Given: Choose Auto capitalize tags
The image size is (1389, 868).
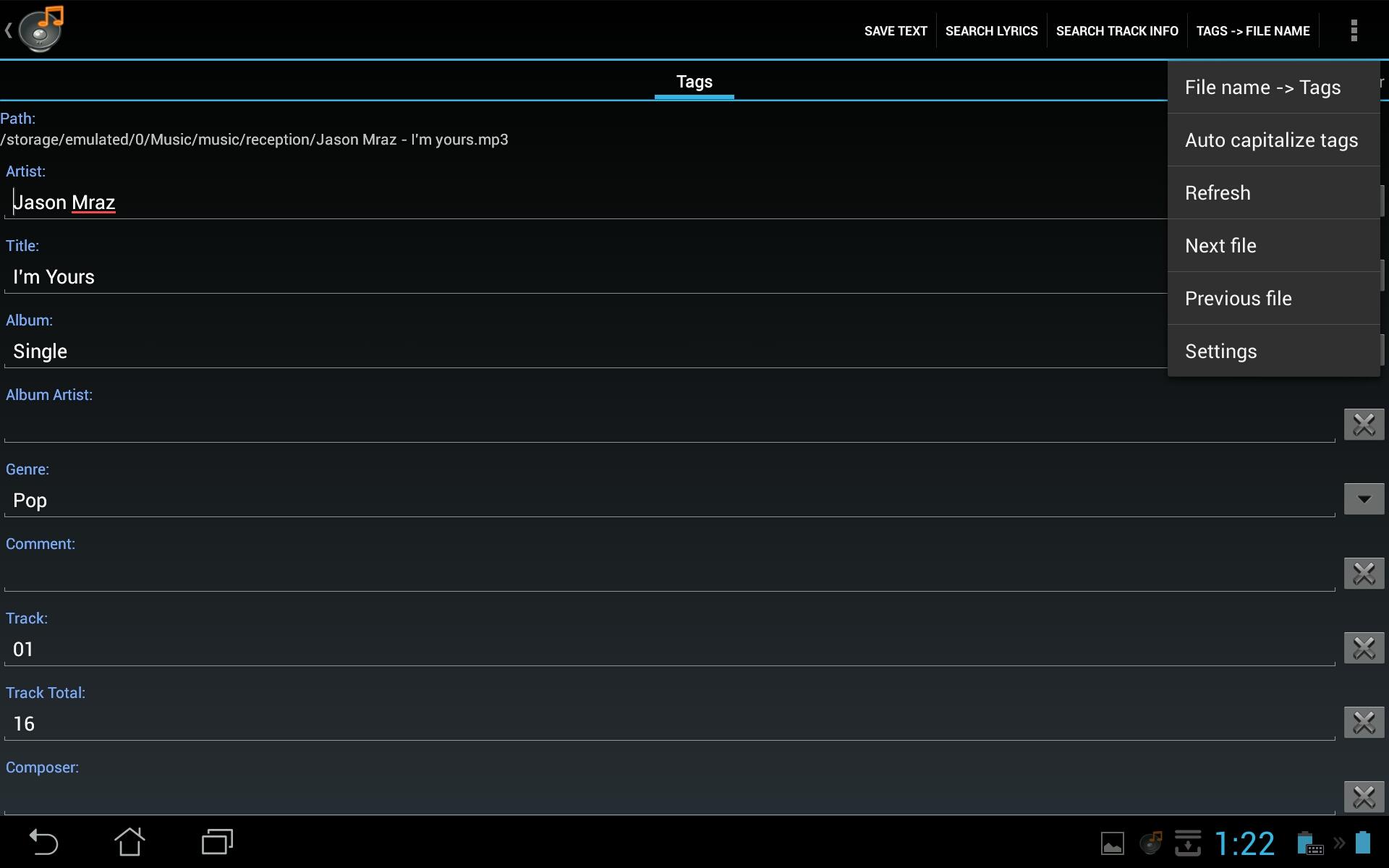Looking at the screenshot, I should point(1271,140).
